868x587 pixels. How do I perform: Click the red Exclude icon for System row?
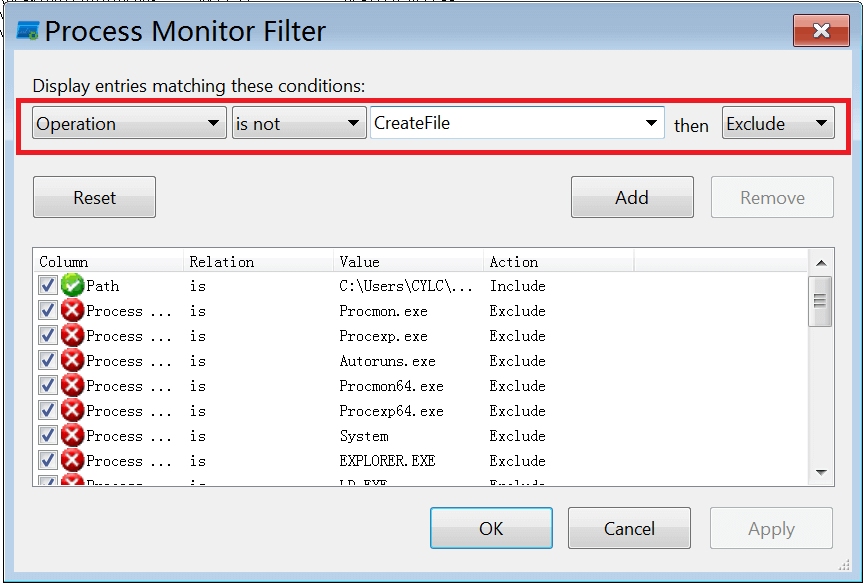tap(72, 436)
